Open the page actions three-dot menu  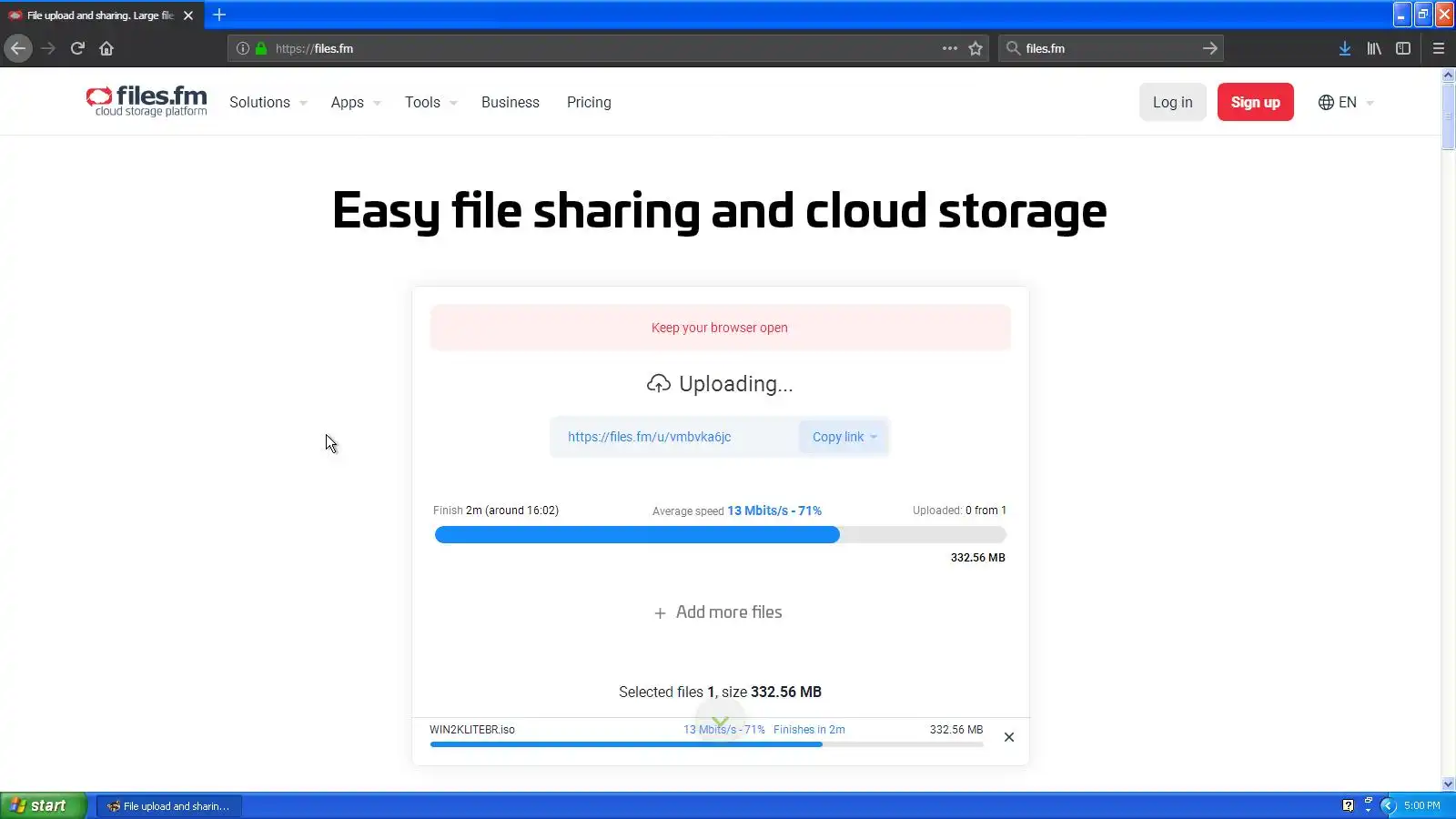(950, 48)
